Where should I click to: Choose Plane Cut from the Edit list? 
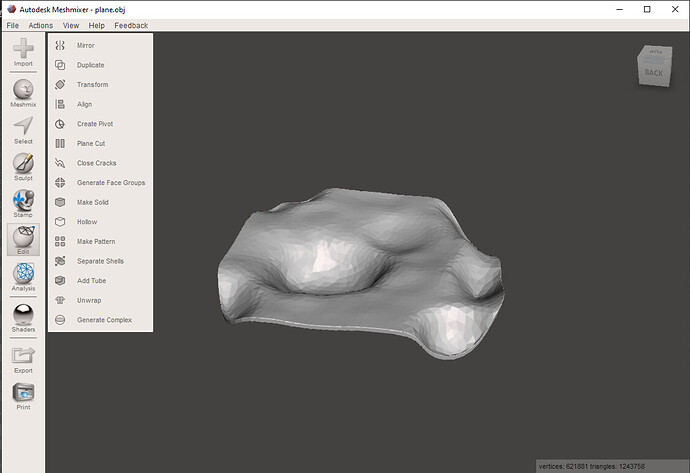pyautogui.click(x=90, y=144)
